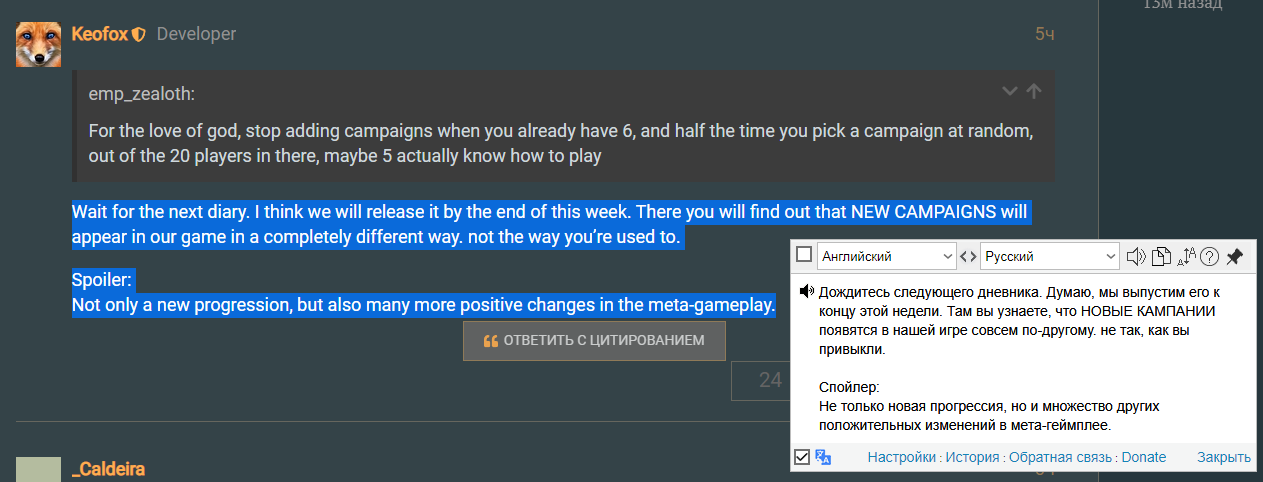This screenshot has width=1263, height=482.
Task: Copy the translation via the copy icon
Action: click(x=1160, y=257)
